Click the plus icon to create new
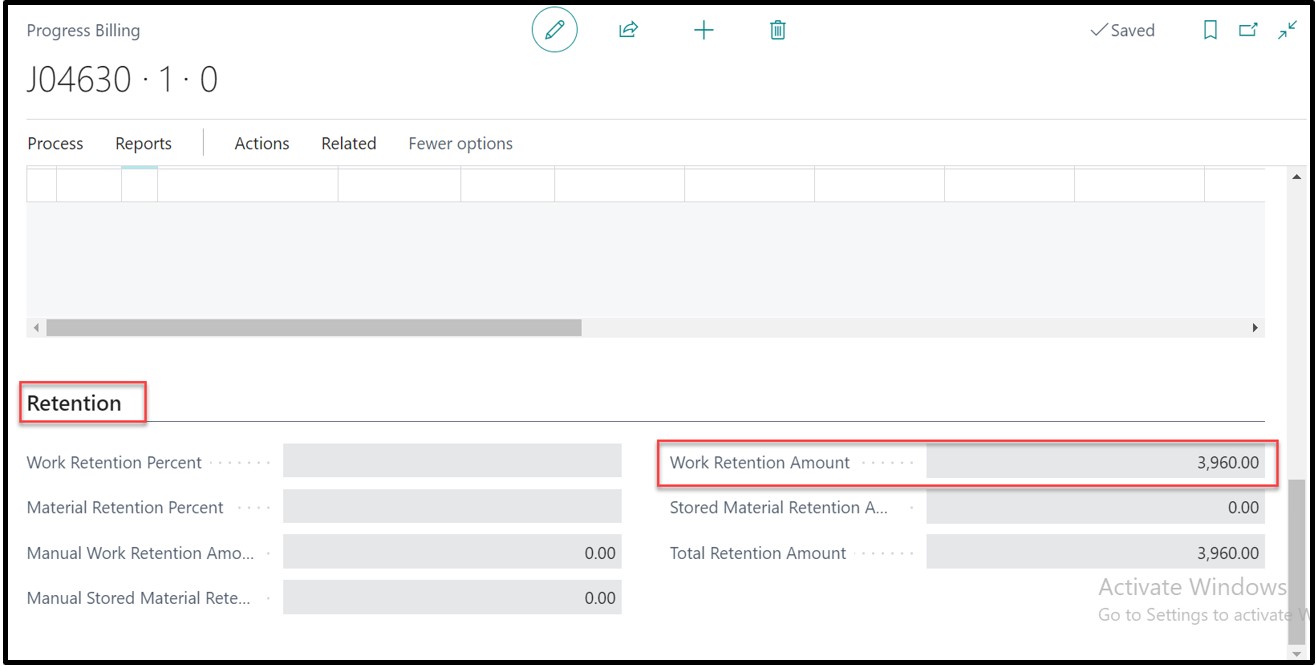The image size is (1316, 666). [x=704, y=30]
